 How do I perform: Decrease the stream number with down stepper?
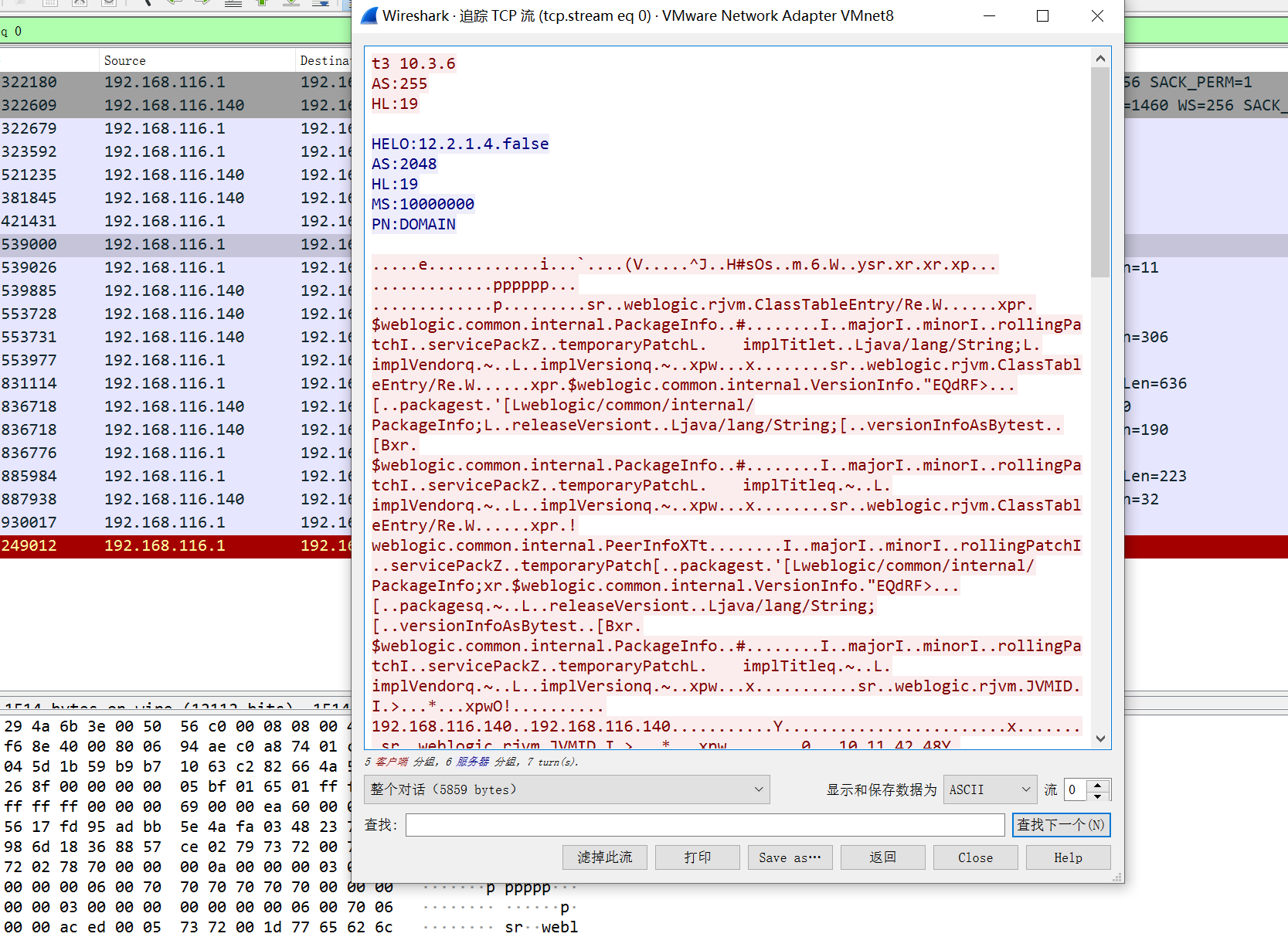[x=1097, y=796]
